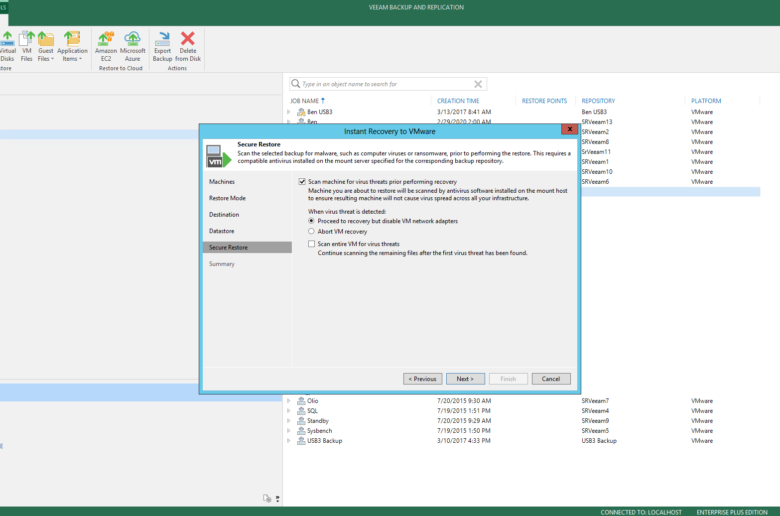This screenshot has height=516, width=780.
Task: Click the Cancel button
Action: tap(551, 379)
